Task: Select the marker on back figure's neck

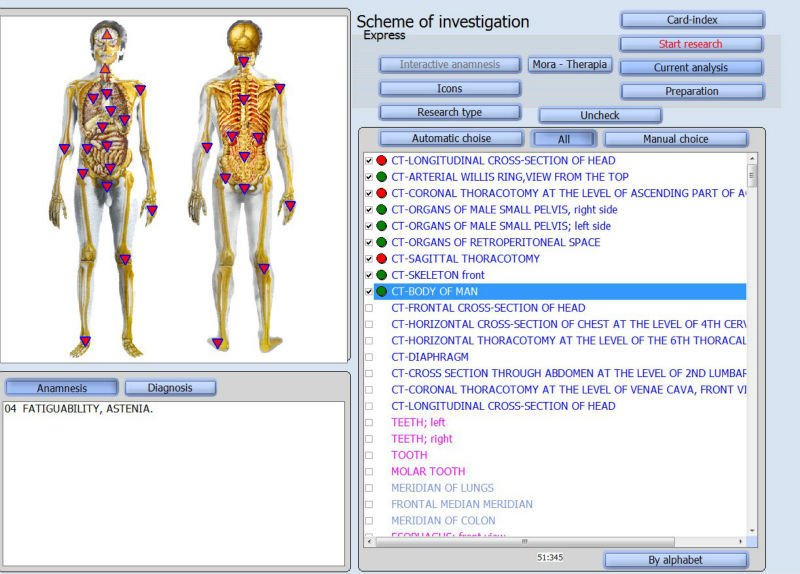Action: [x=243, y=62]
